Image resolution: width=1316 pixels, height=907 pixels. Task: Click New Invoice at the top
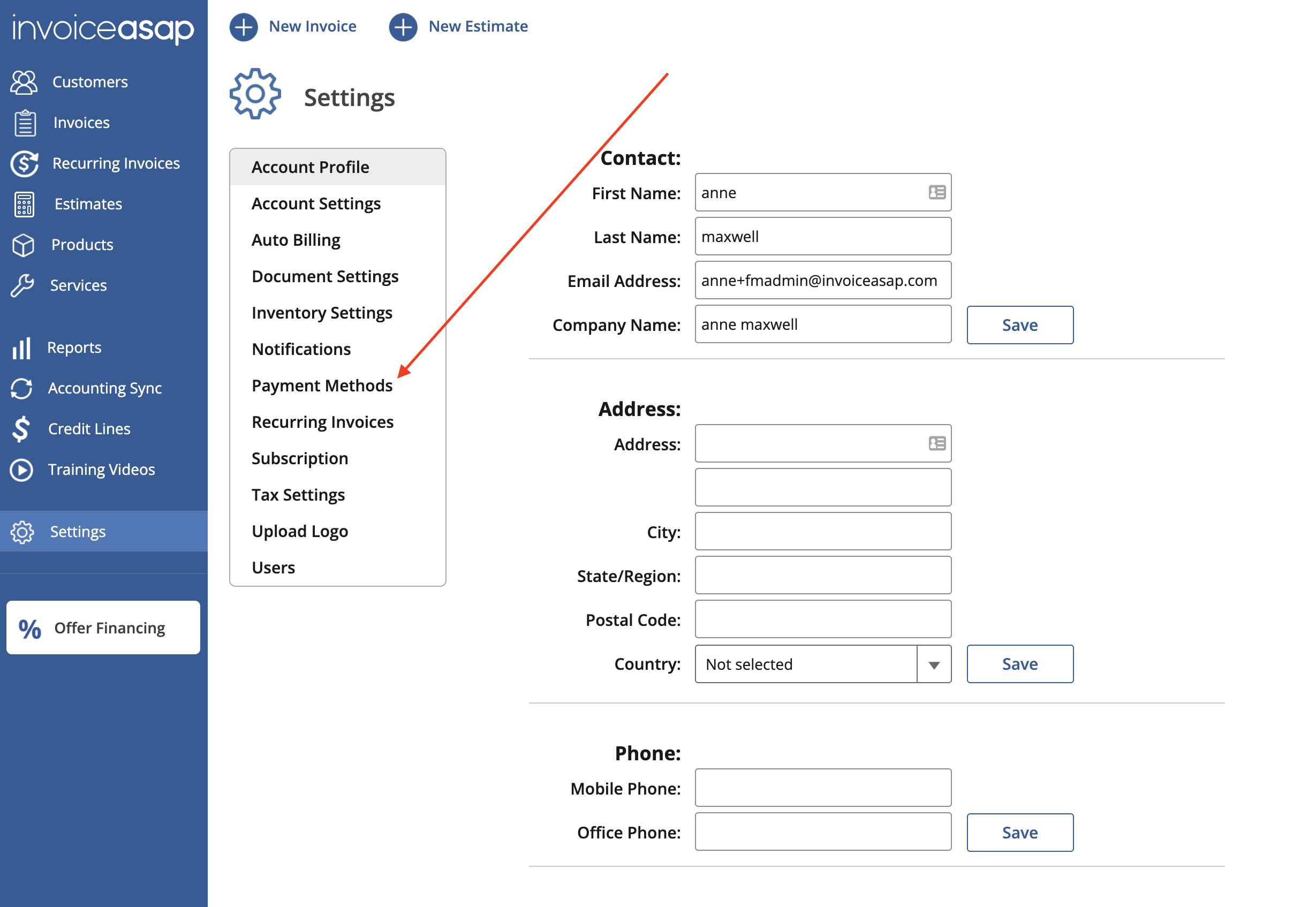pyautogui.click(x=312, y=26)
